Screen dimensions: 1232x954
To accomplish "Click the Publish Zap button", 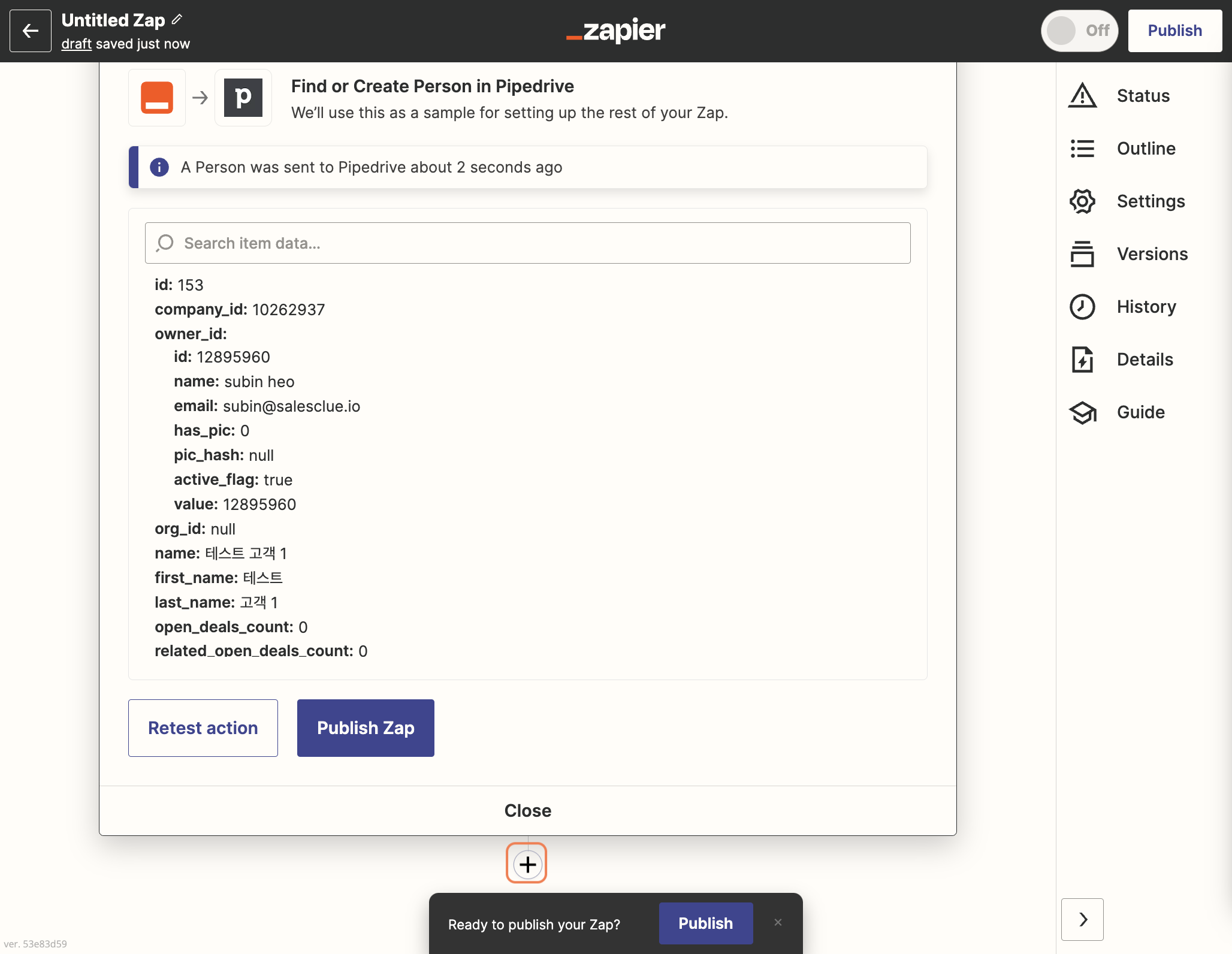I will [366, 728].
